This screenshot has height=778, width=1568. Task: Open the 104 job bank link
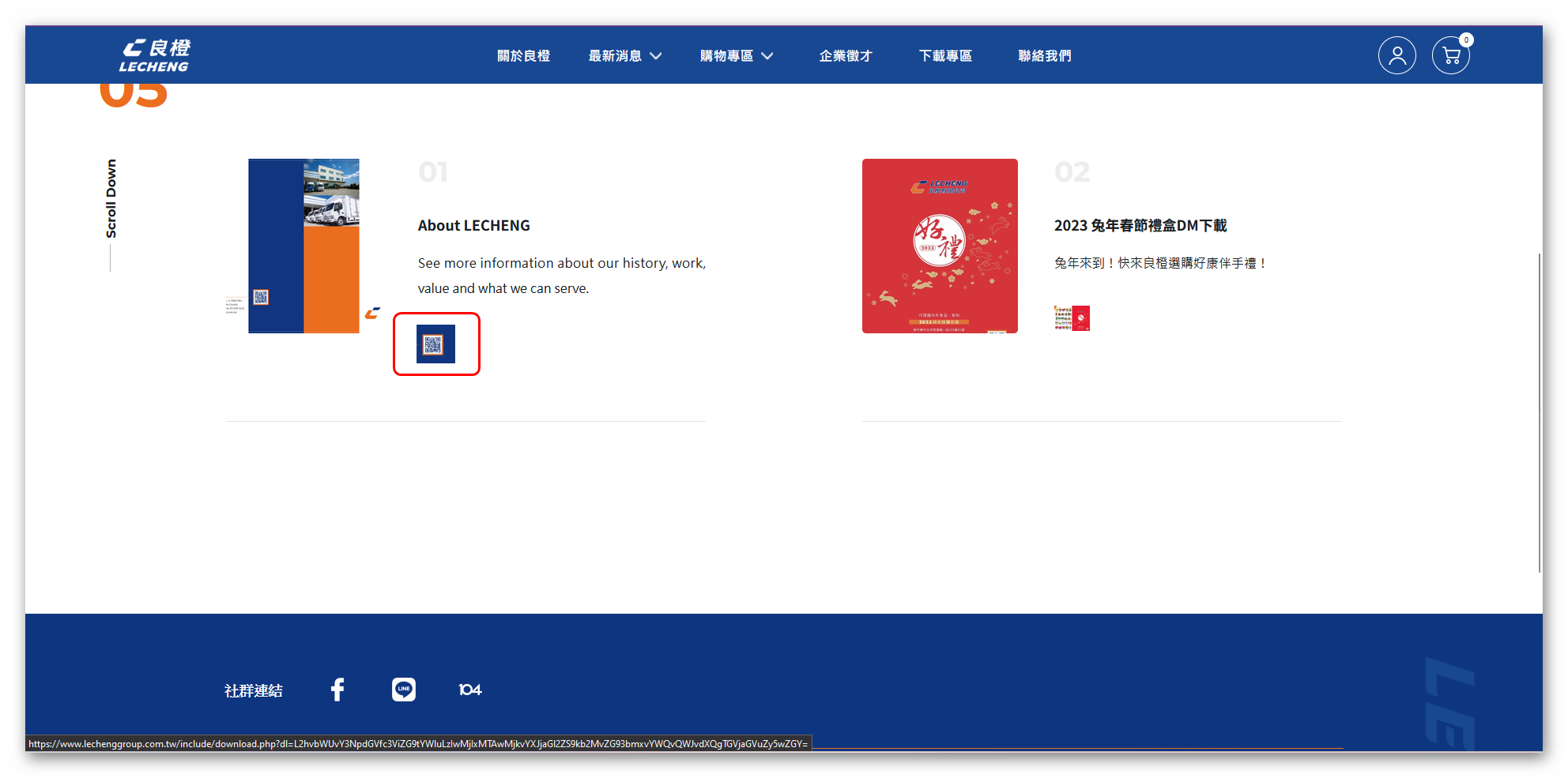470,690
